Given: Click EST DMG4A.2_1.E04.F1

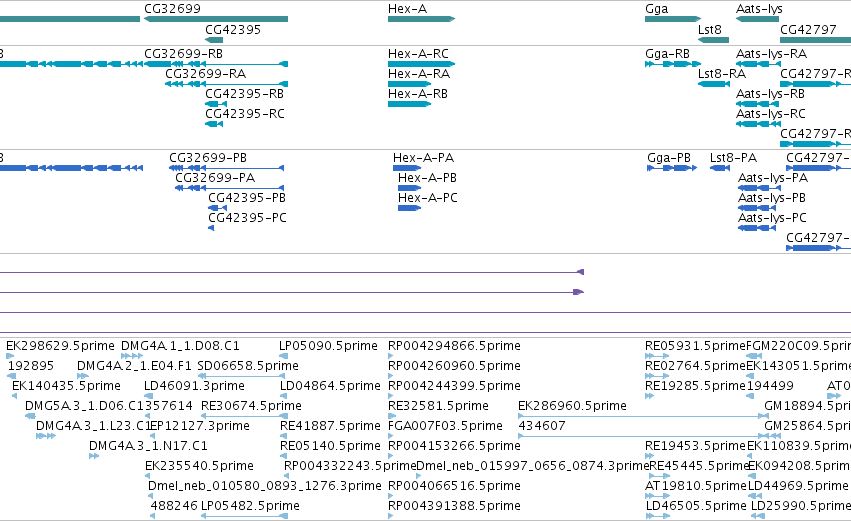Looking at the screenshot, I should pos(134,366).
